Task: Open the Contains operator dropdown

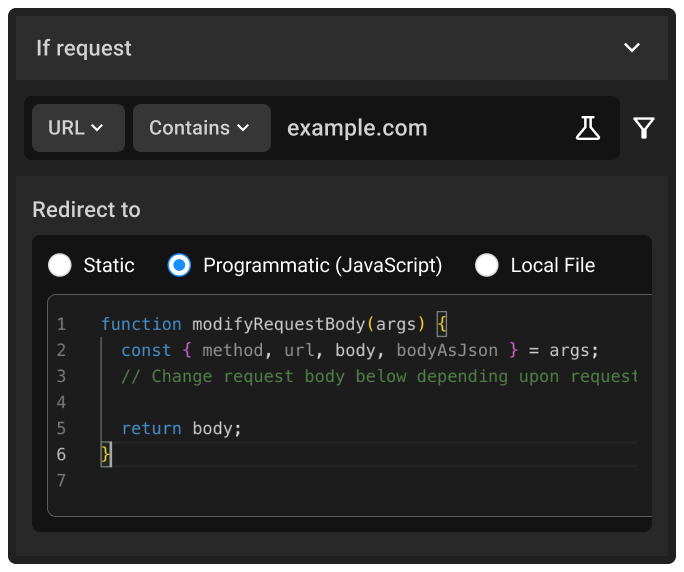Action: 202,128
